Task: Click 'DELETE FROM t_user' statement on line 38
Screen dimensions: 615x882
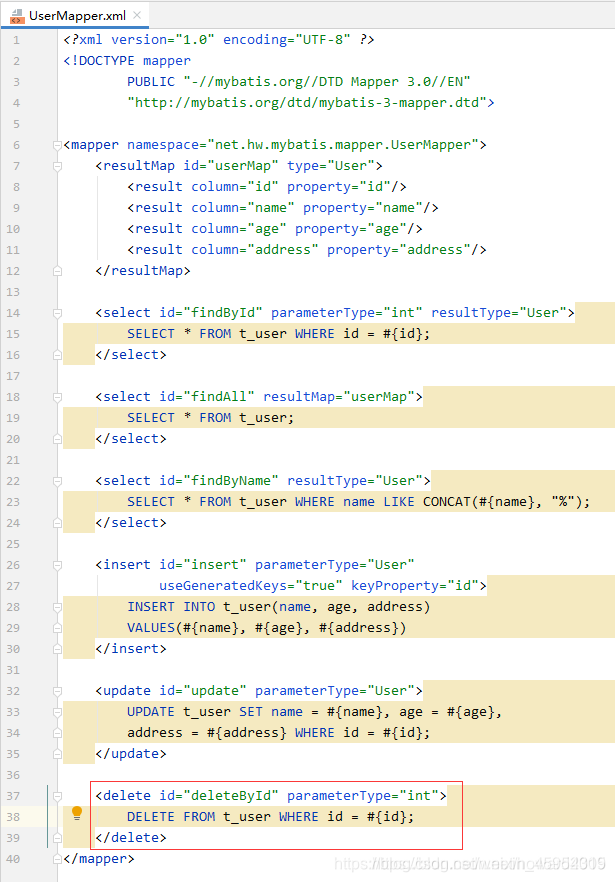Action: [199, 817]
